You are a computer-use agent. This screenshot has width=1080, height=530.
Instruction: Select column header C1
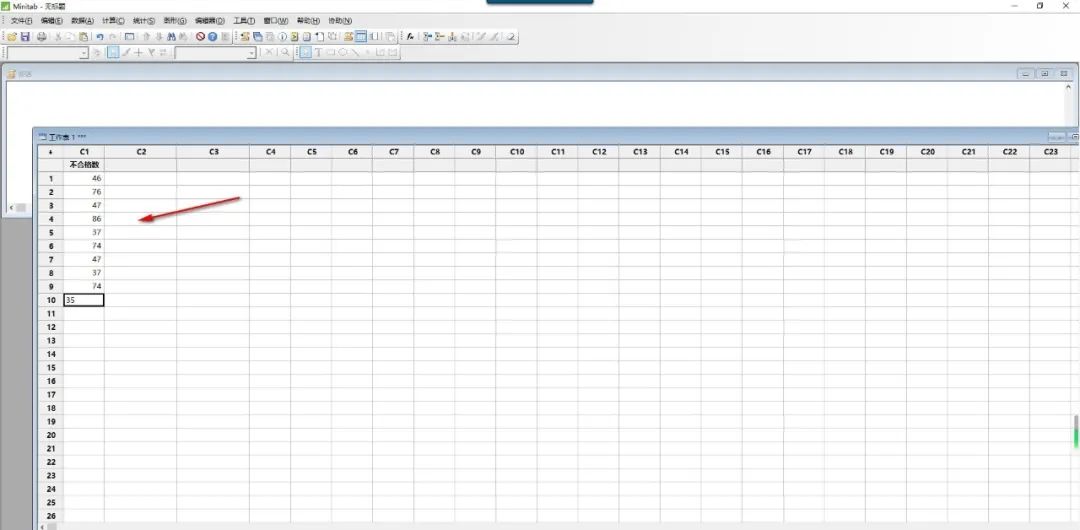click(84, 152)
